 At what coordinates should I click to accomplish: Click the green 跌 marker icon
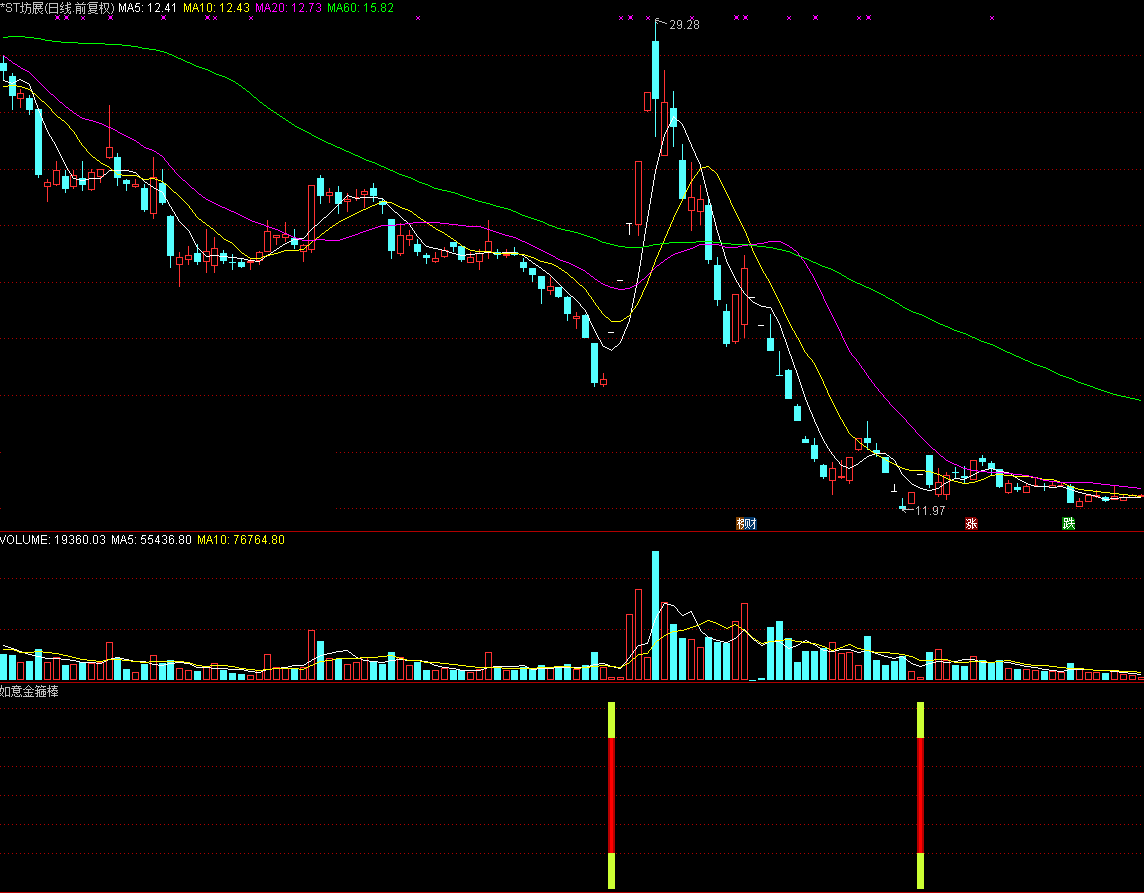(1068, 523)
